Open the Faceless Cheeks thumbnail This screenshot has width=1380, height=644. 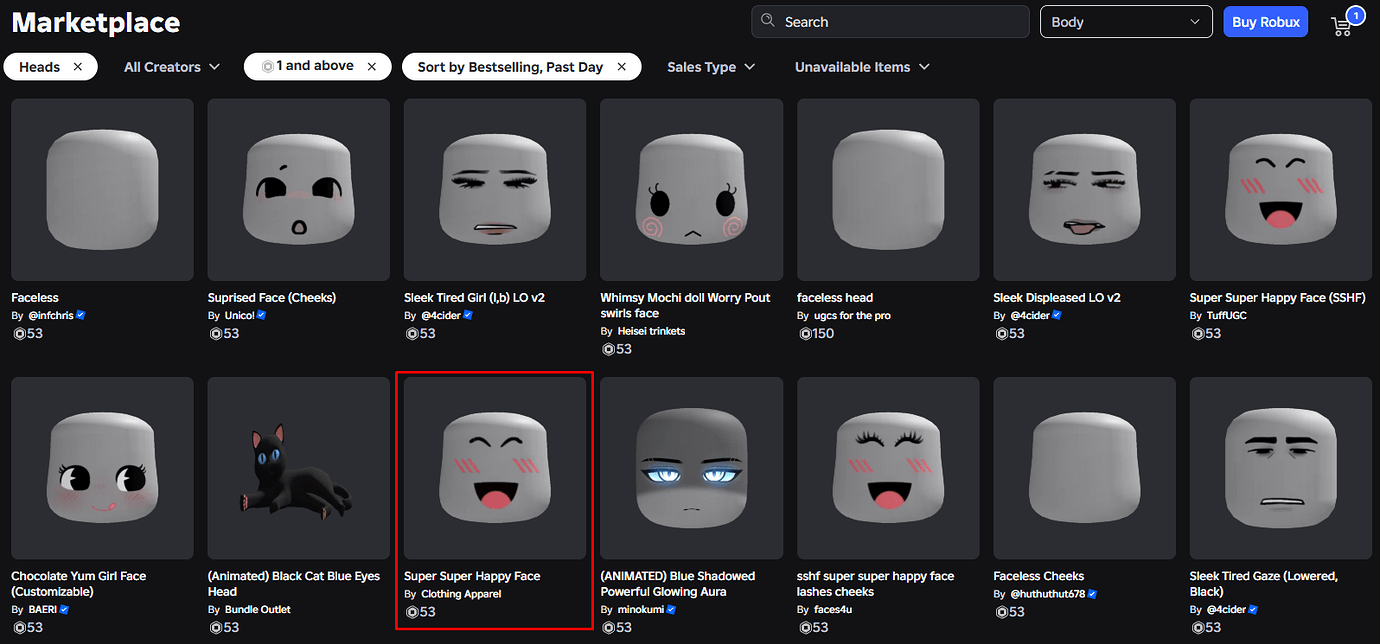pyautogui.click(x=1085, y=468)
